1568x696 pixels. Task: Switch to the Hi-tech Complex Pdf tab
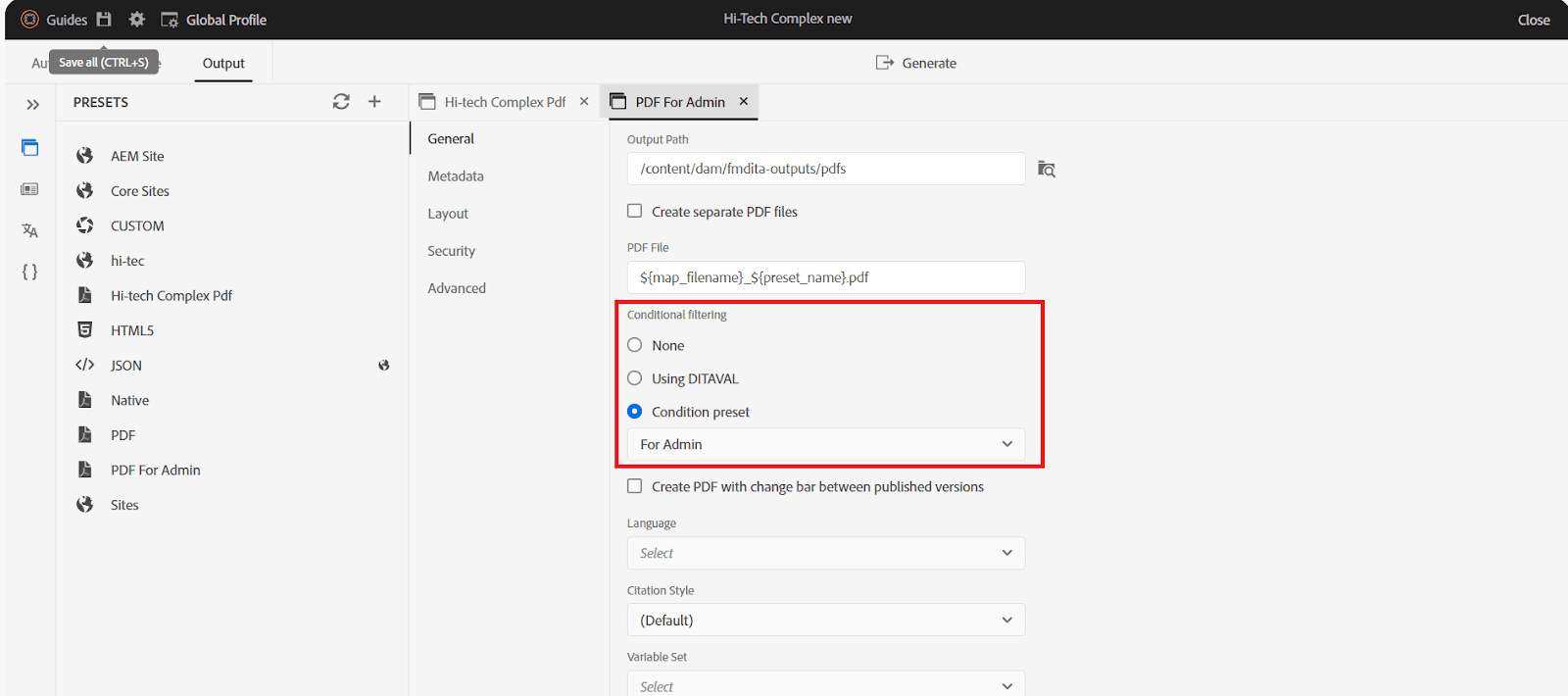coord(504,102)
